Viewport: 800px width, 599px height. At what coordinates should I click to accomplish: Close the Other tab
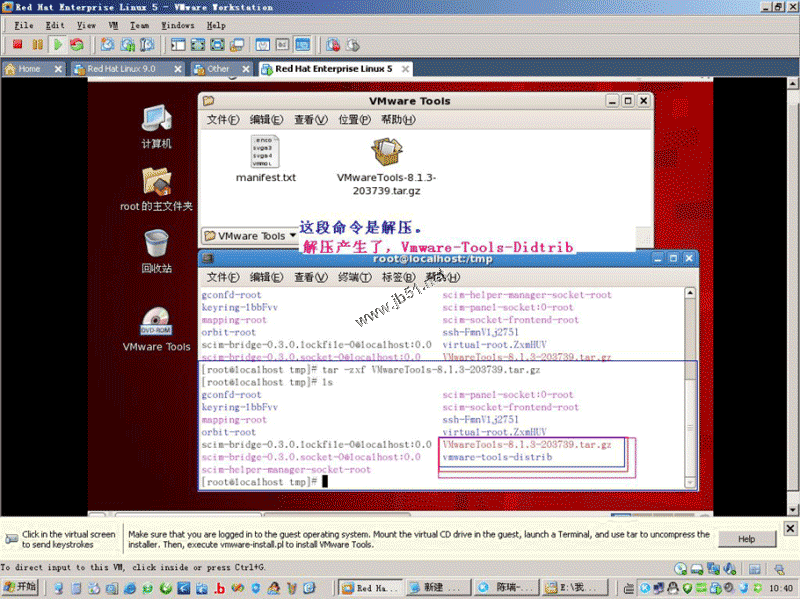pos(246,69)
